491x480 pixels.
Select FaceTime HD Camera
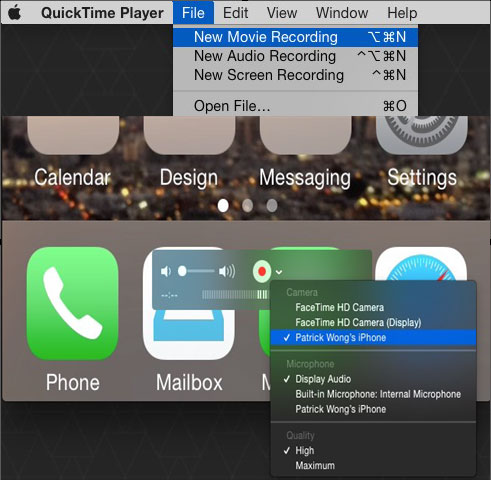coord(373,307)
